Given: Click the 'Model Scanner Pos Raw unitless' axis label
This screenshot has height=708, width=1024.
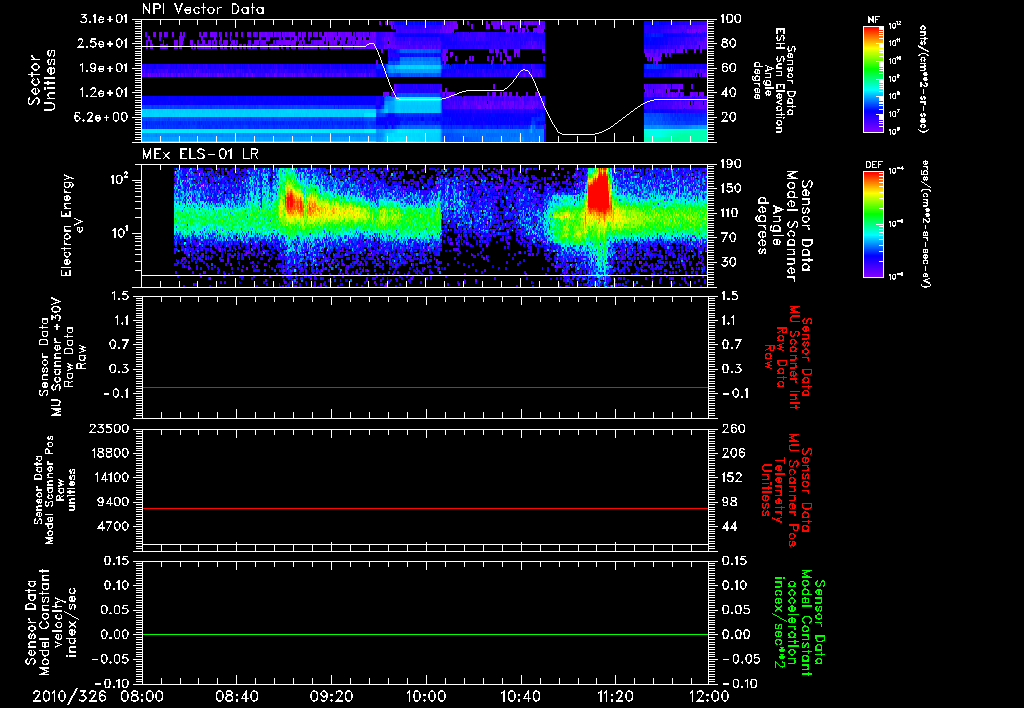Looking at the screenshot, I should pyautogui.click(x=55, y=490).
